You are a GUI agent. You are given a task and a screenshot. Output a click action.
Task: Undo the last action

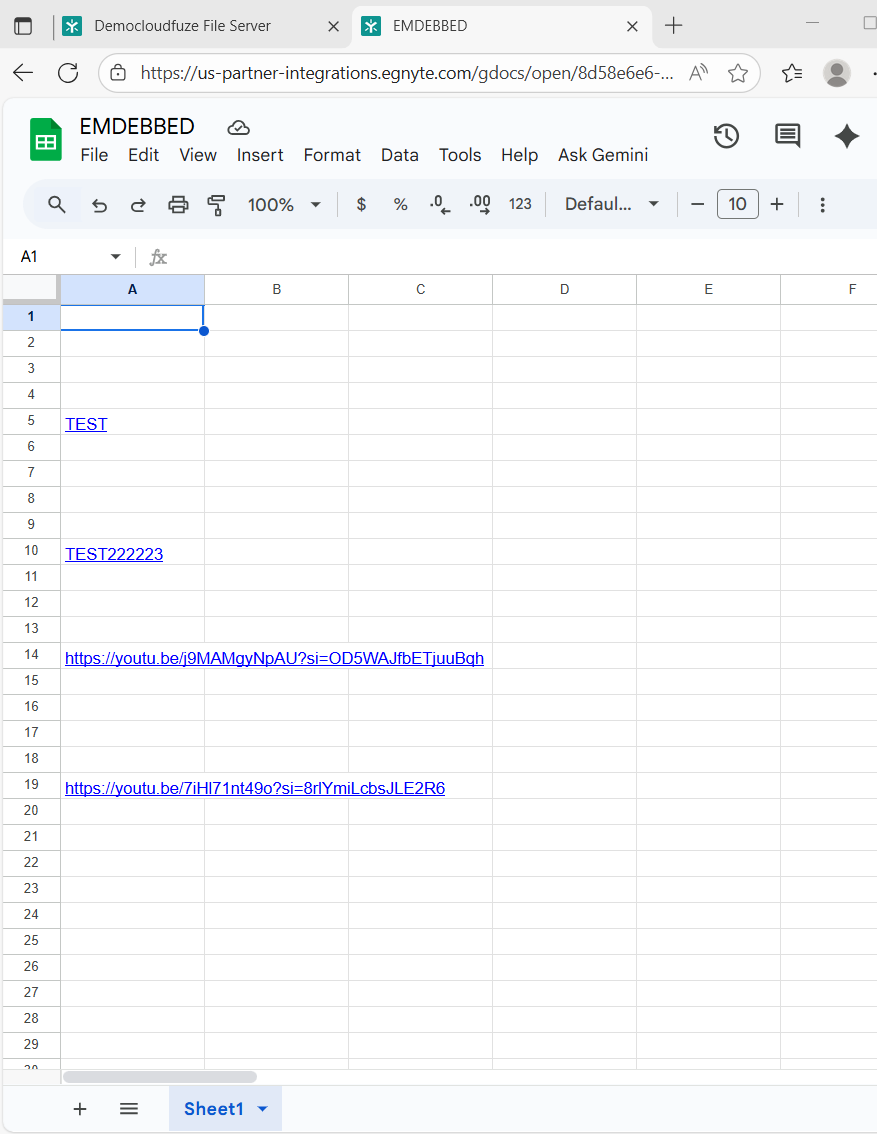point(99,203)
